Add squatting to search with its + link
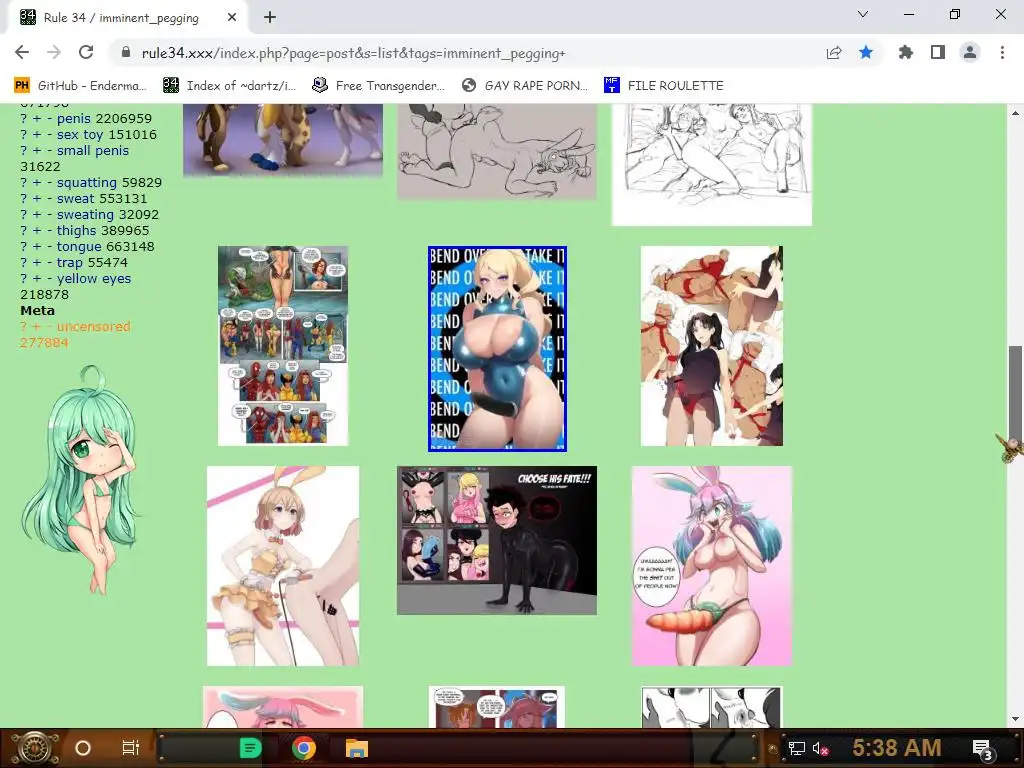Screen dimensions: 1024x768 [x=37, y=183]
